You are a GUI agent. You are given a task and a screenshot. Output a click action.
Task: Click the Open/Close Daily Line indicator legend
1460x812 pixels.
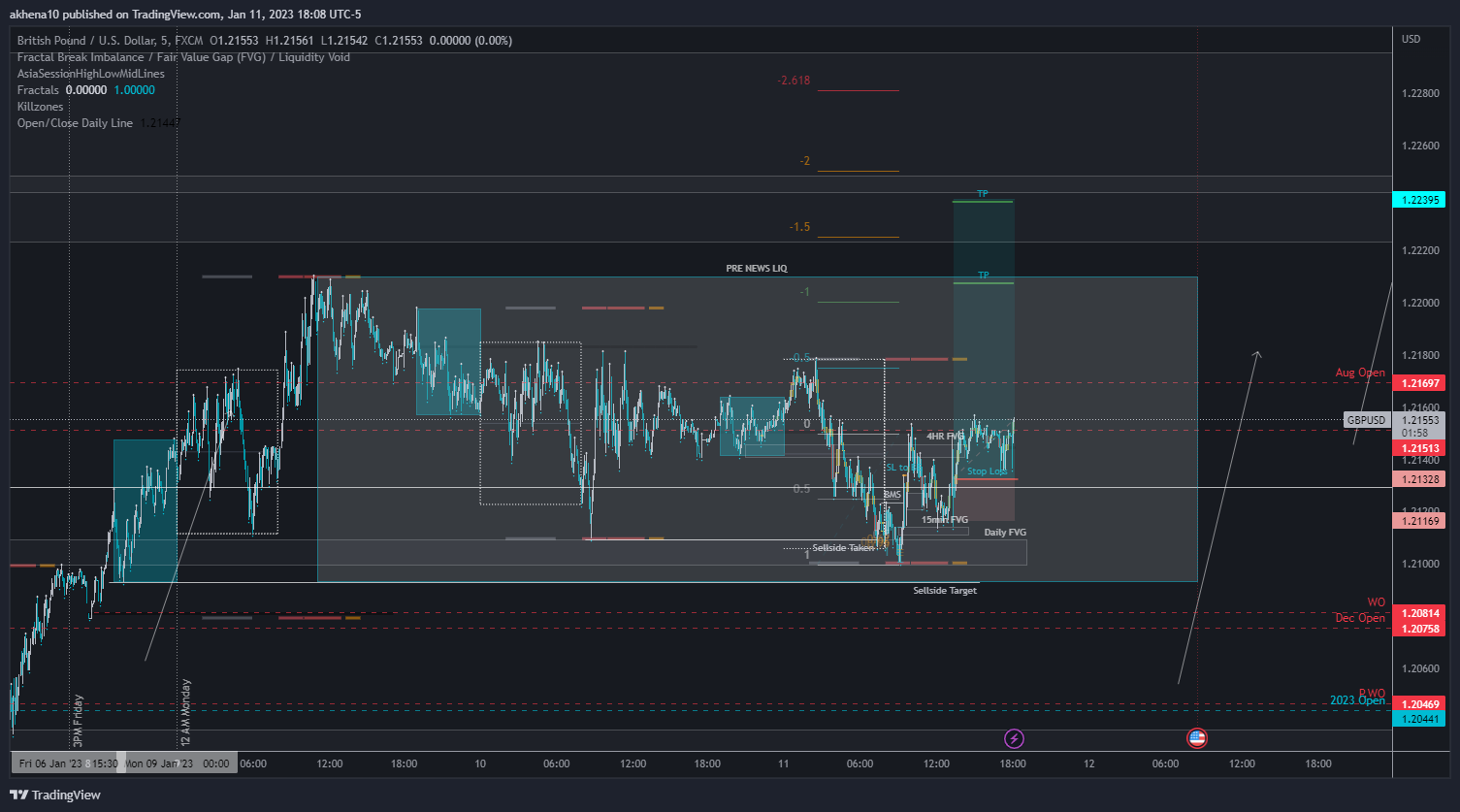[75, 123]
